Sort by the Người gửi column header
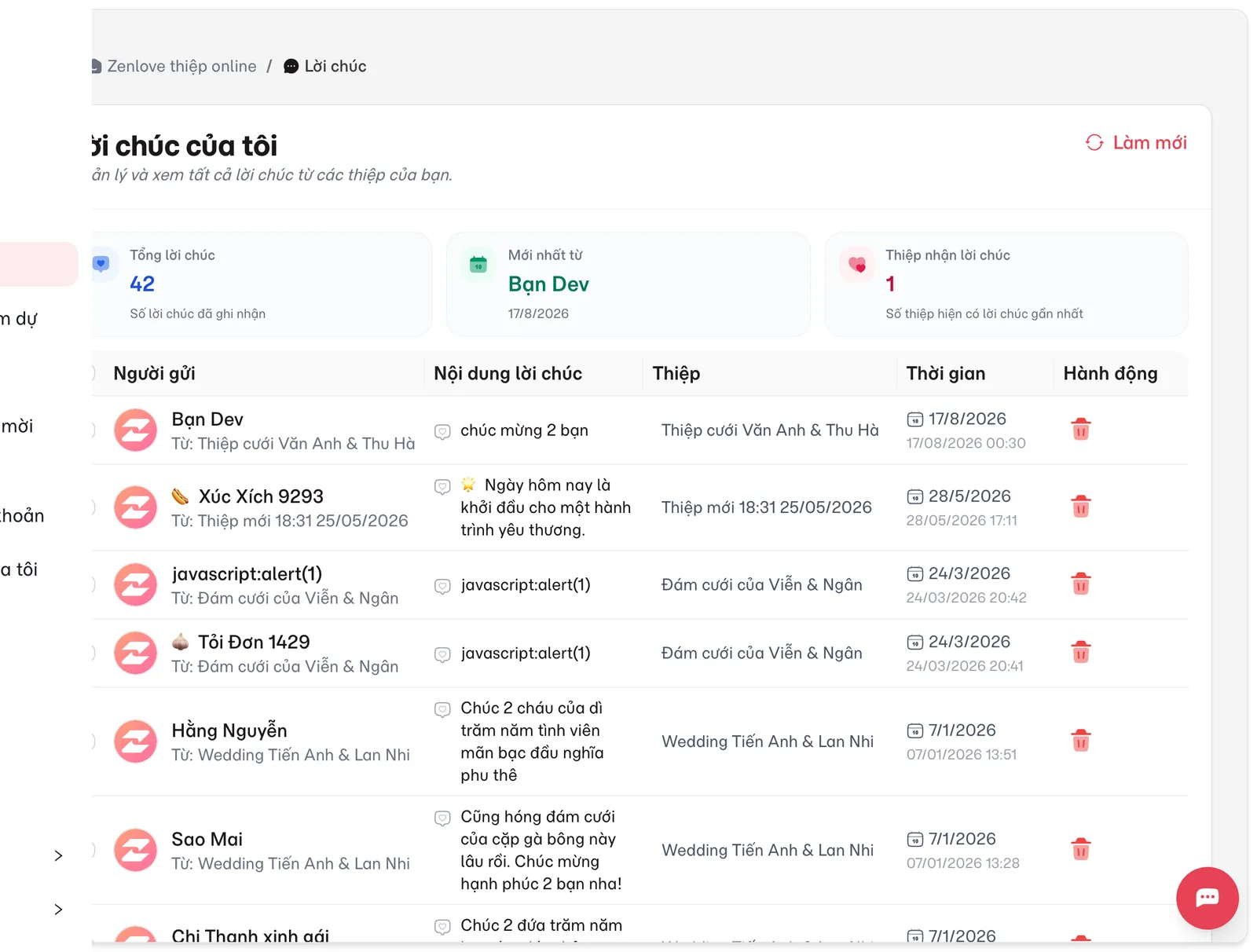1257x952 pixels. [154, 373]
